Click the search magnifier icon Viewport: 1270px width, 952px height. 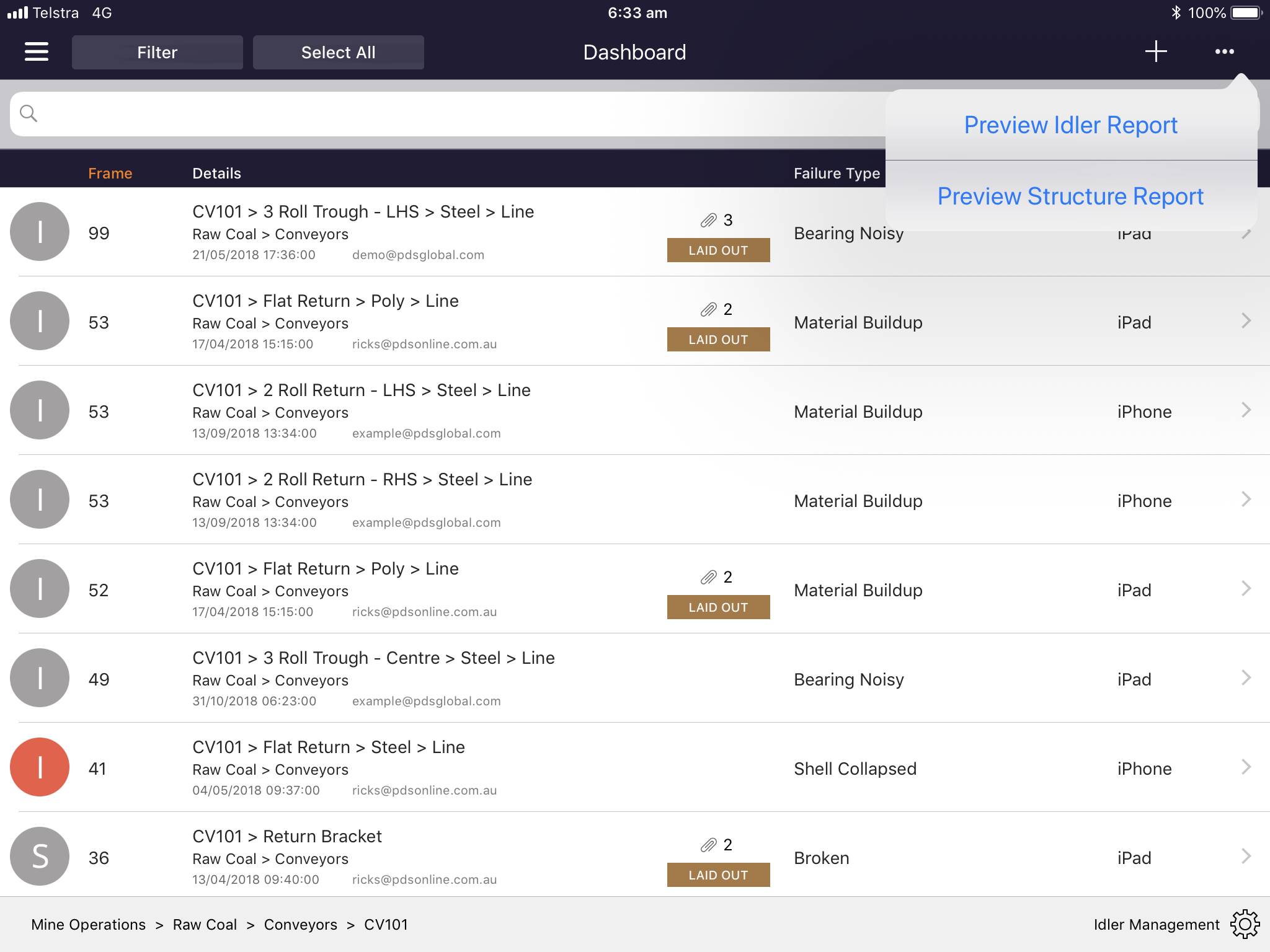pyautogui.click(x=29, y=113)
